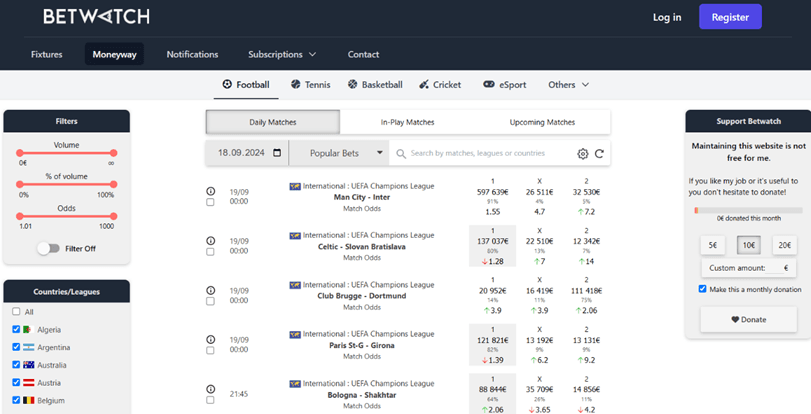Click the Algeria flag icon
The image size is (811, 414).
point(28,329)
